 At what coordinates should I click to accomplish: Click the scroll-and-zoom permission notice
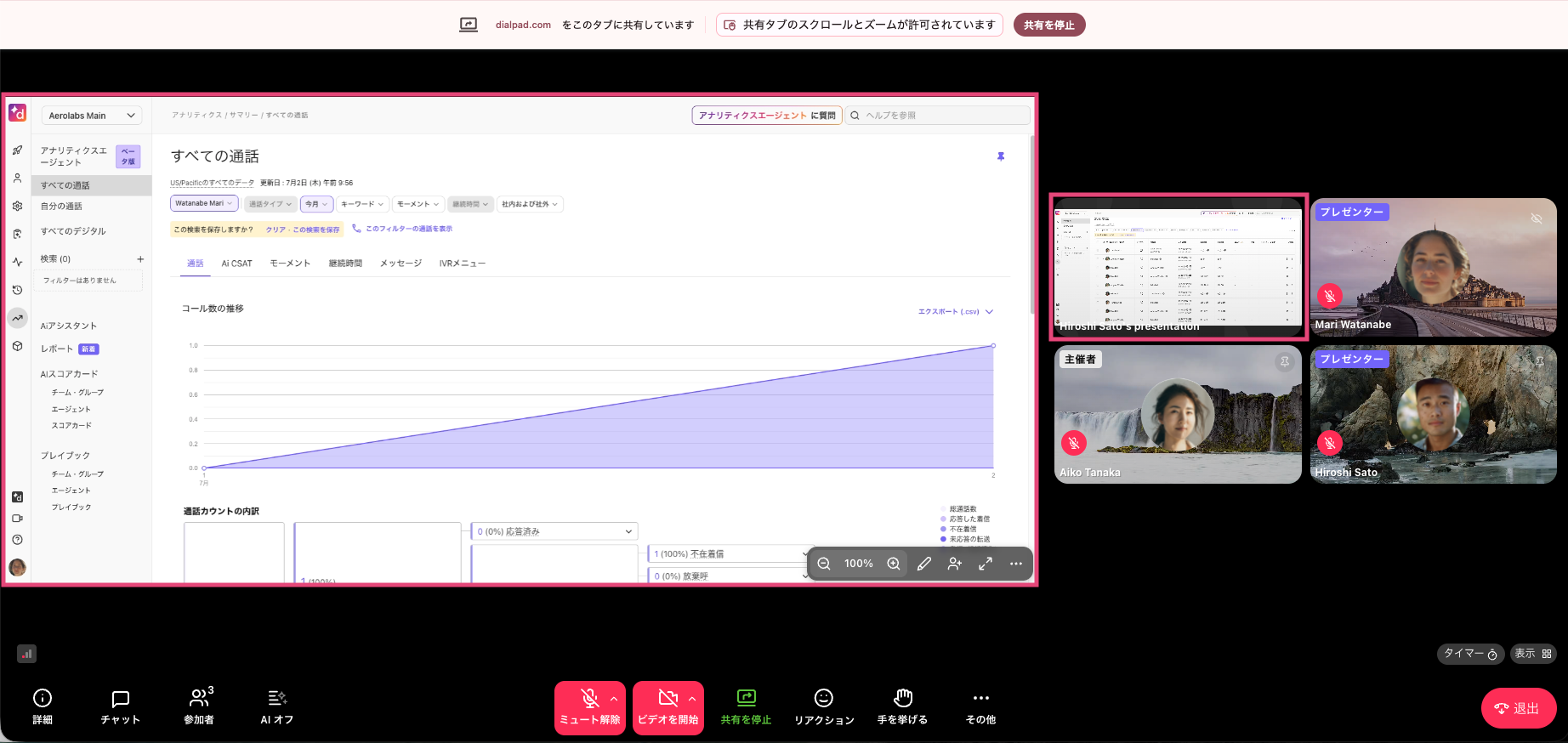(x=859, y=25)
